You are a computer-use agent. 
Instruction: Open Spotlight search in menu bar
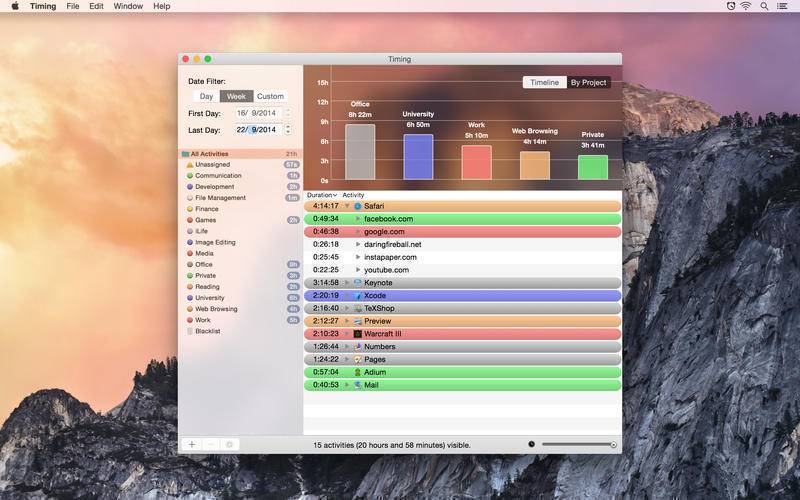[764, 6]
